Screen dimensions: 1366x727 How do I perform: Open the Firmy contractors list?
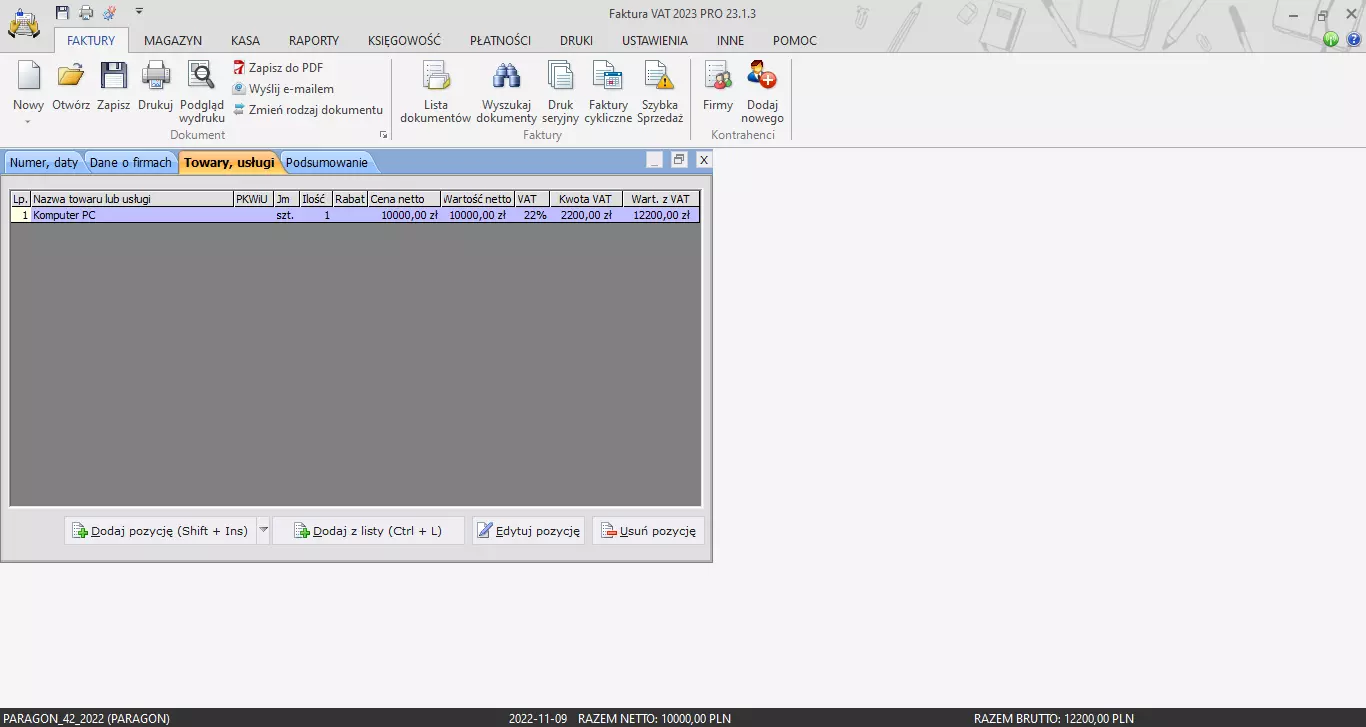click(x=717, y=77)
